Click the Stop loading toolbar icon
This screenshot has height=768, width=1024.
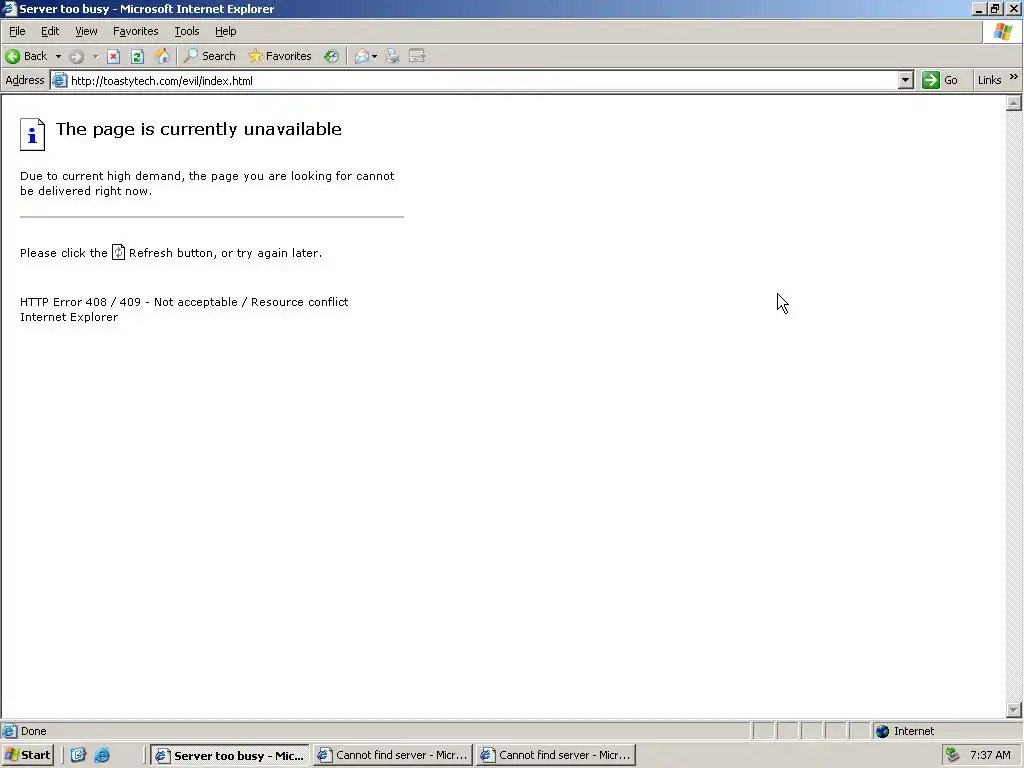point(114,56)
